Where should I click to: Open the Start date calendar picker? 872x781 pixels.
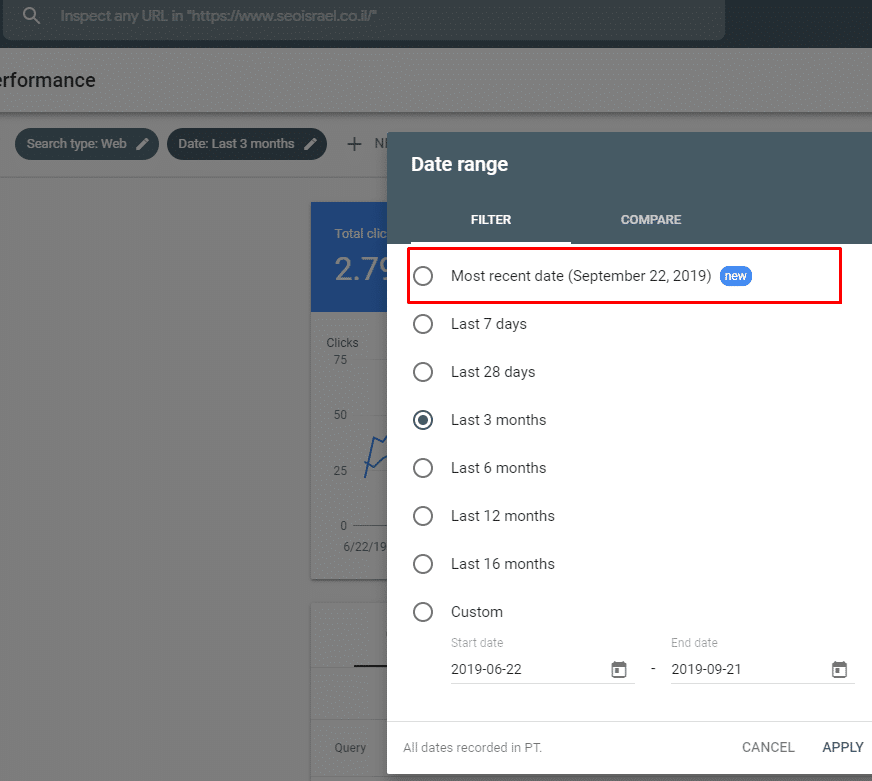(x=619, y=670)
